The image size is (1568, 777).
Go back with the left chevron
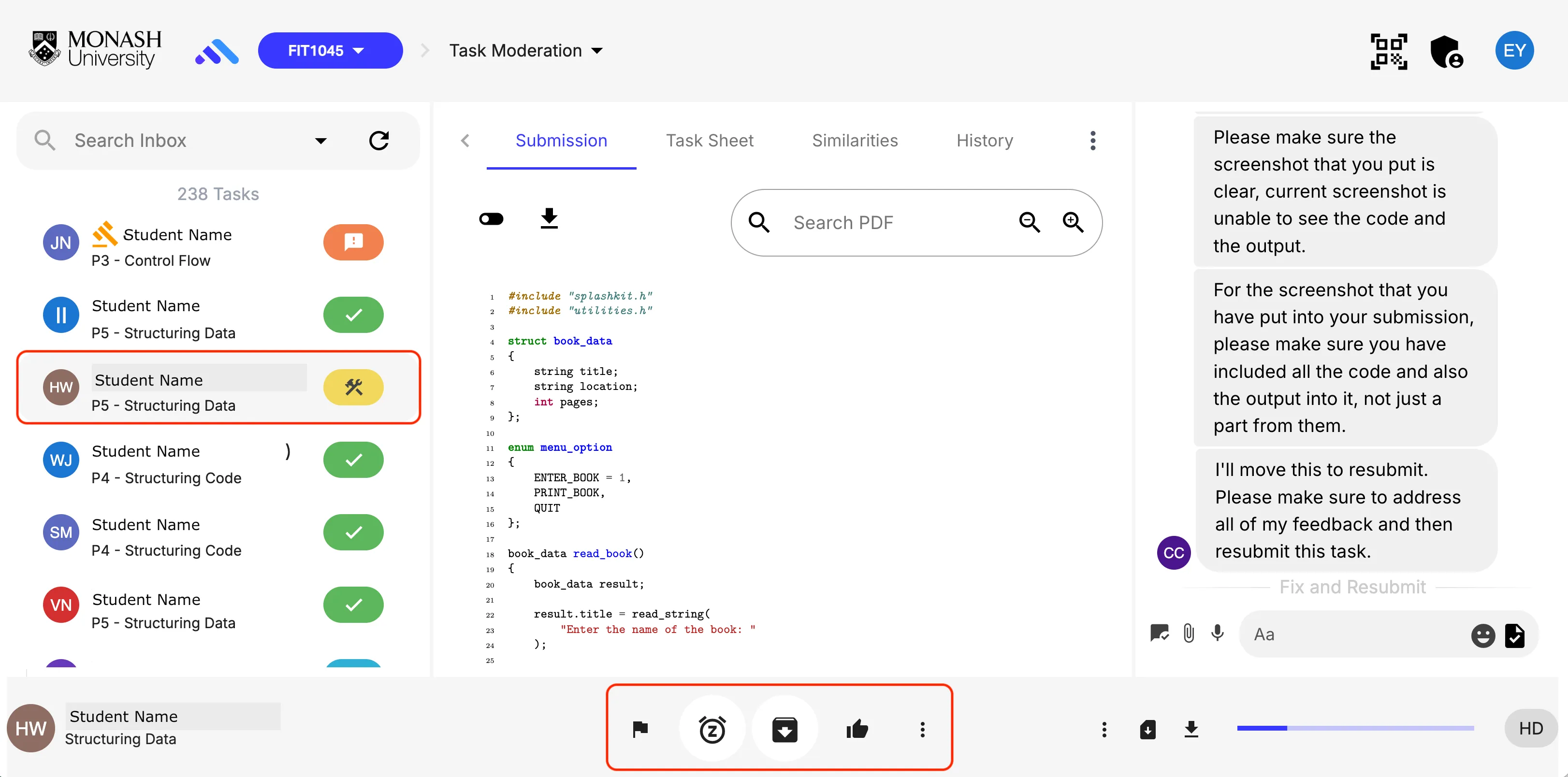pyautogui.click(x=465, y=141)
